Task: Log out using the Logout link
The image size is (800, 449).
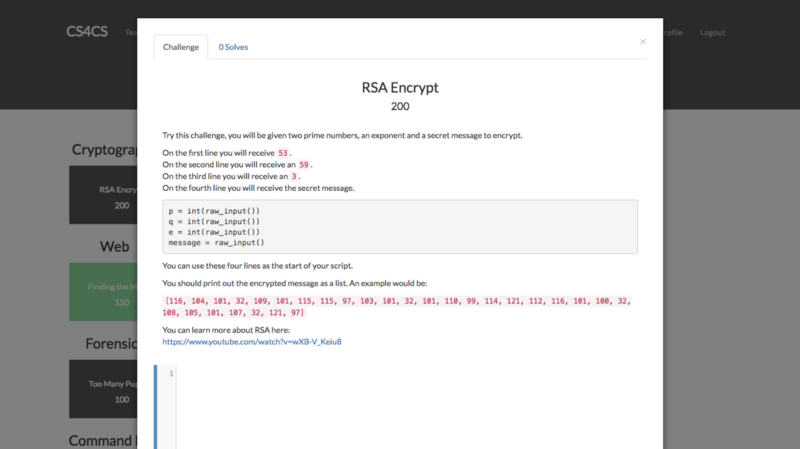Action: point(712,32)
